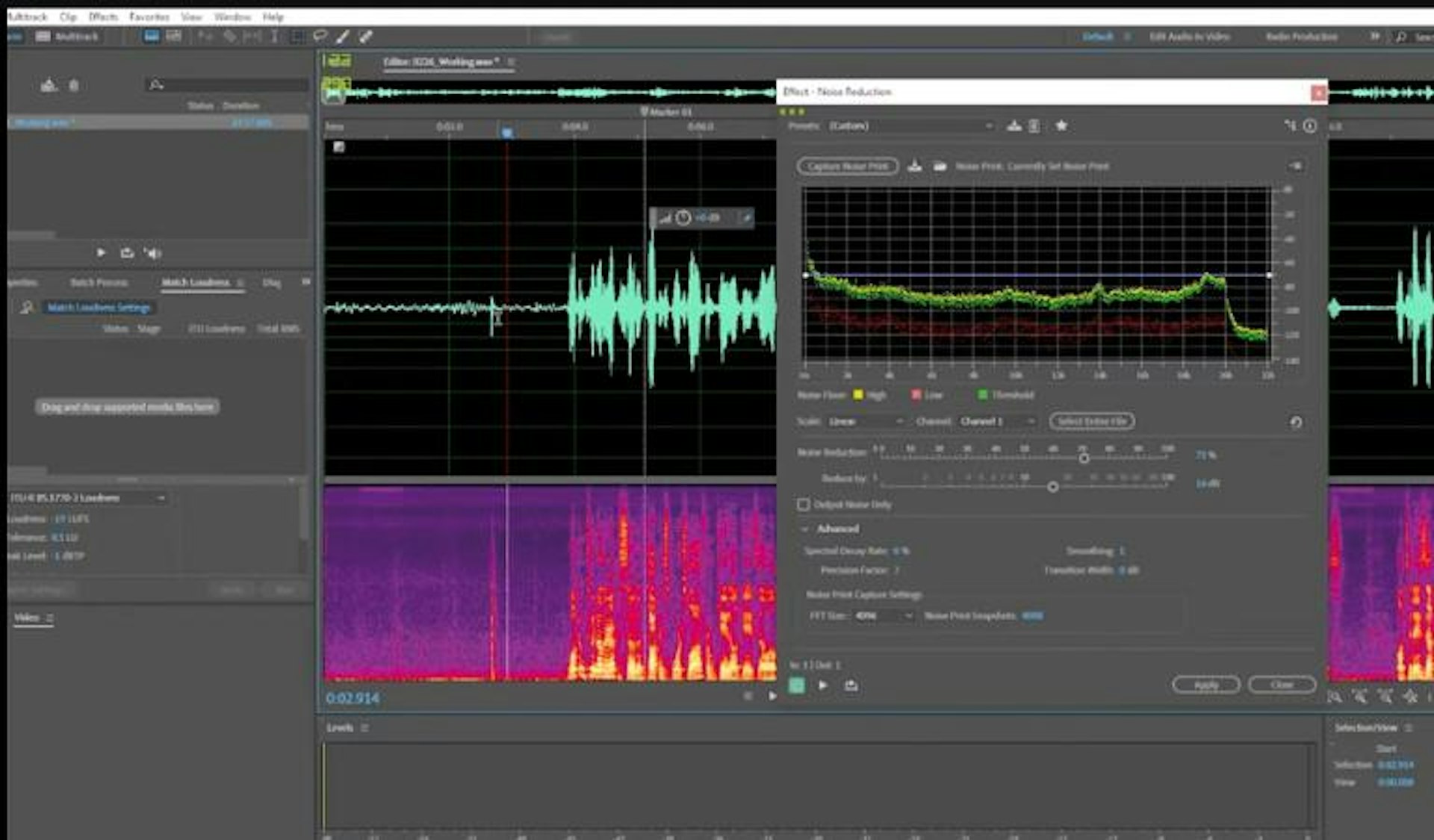Select the Marquee Selection tool
This screenshot has width=1434, height=840.
(297, 37)
